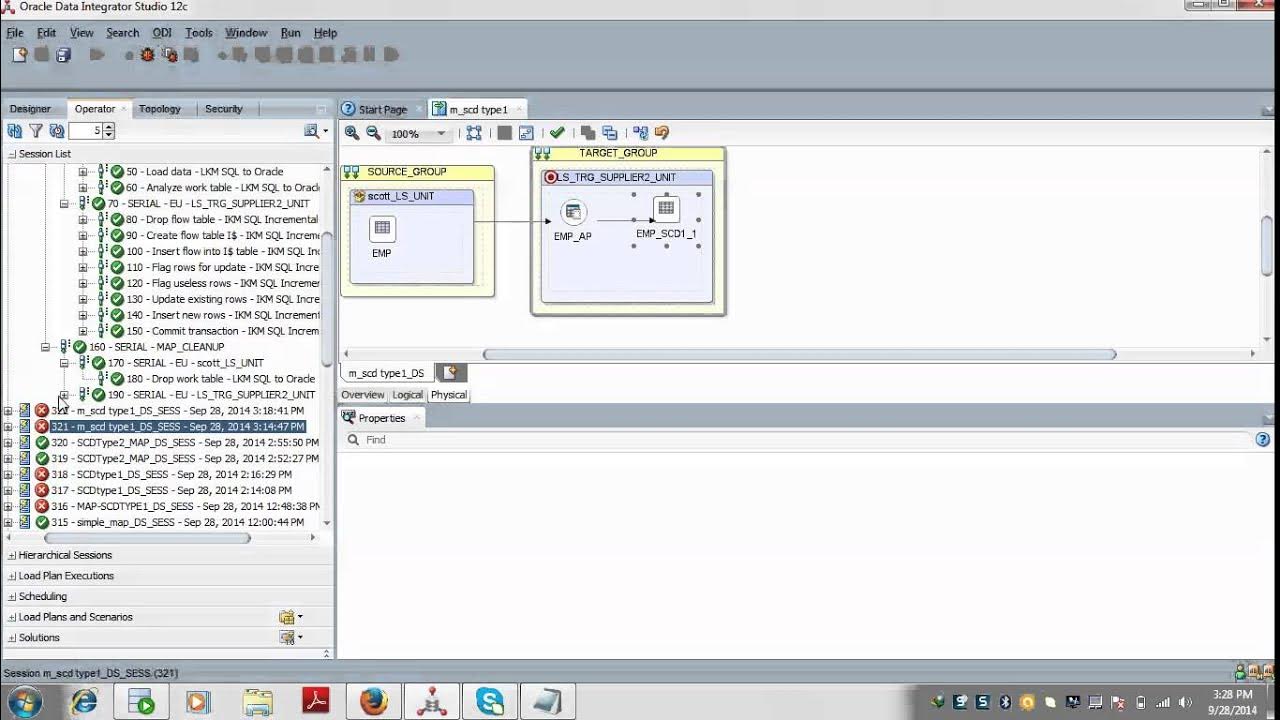This screenshot has width=1280, height=720.
Task: Click the Find field in Properties
Action: tap(800, 440)
